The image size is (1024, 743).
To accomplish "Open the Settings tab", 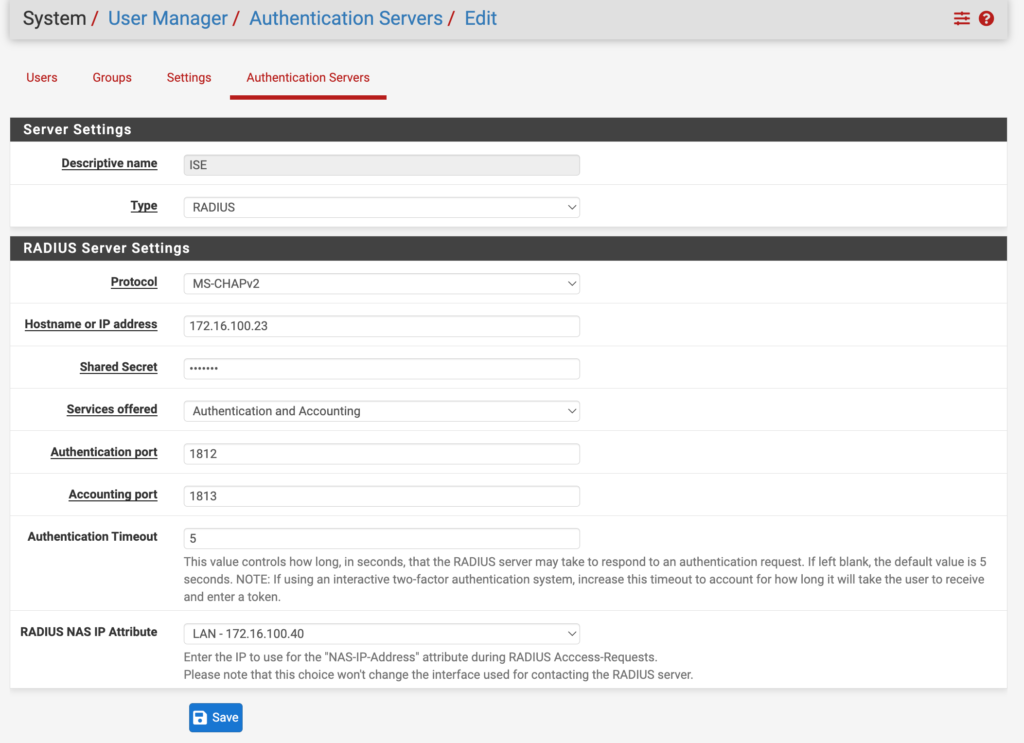I will pyautogui.click(x=188, y=77).
